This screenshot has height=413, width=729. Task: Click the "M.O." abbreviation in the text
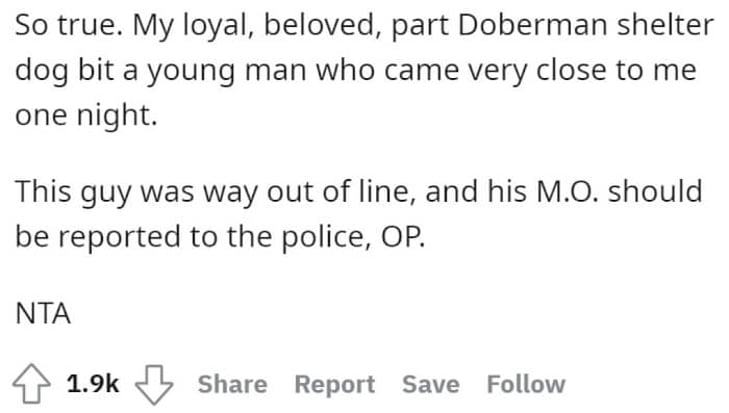coord(568,192)
